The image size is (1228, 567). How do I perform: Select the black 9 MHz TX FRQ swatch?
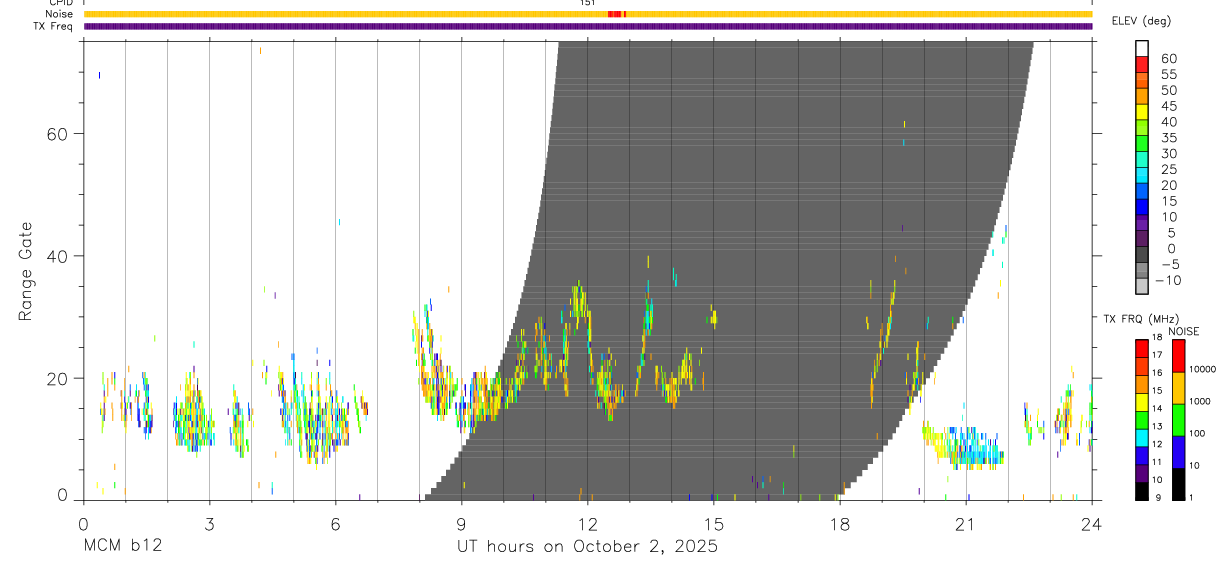(x=1141, y=490)
